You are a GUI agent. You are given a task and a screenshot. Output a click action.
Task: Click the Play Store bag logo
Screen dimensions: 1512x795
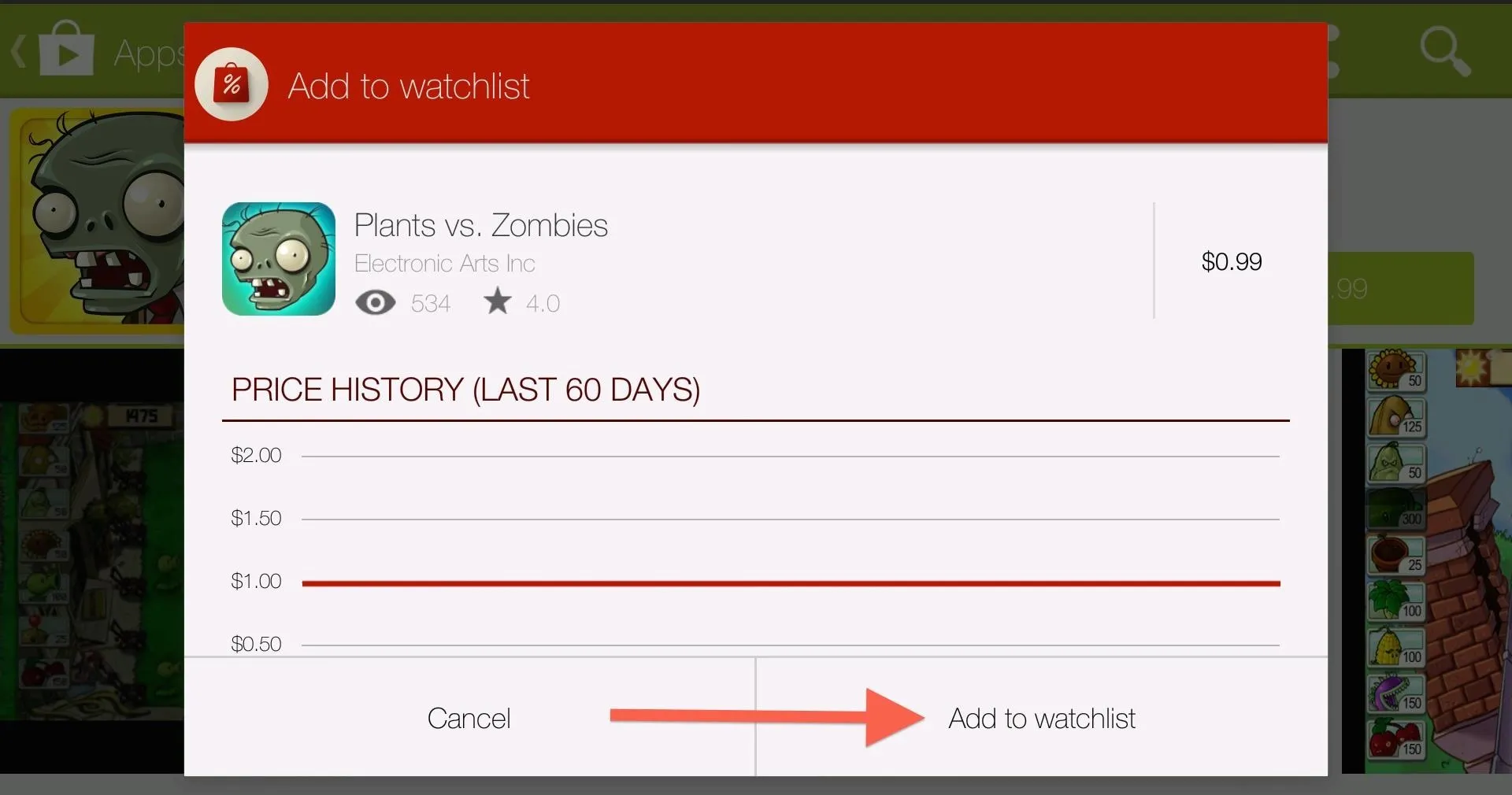click(x=66, y=49)
